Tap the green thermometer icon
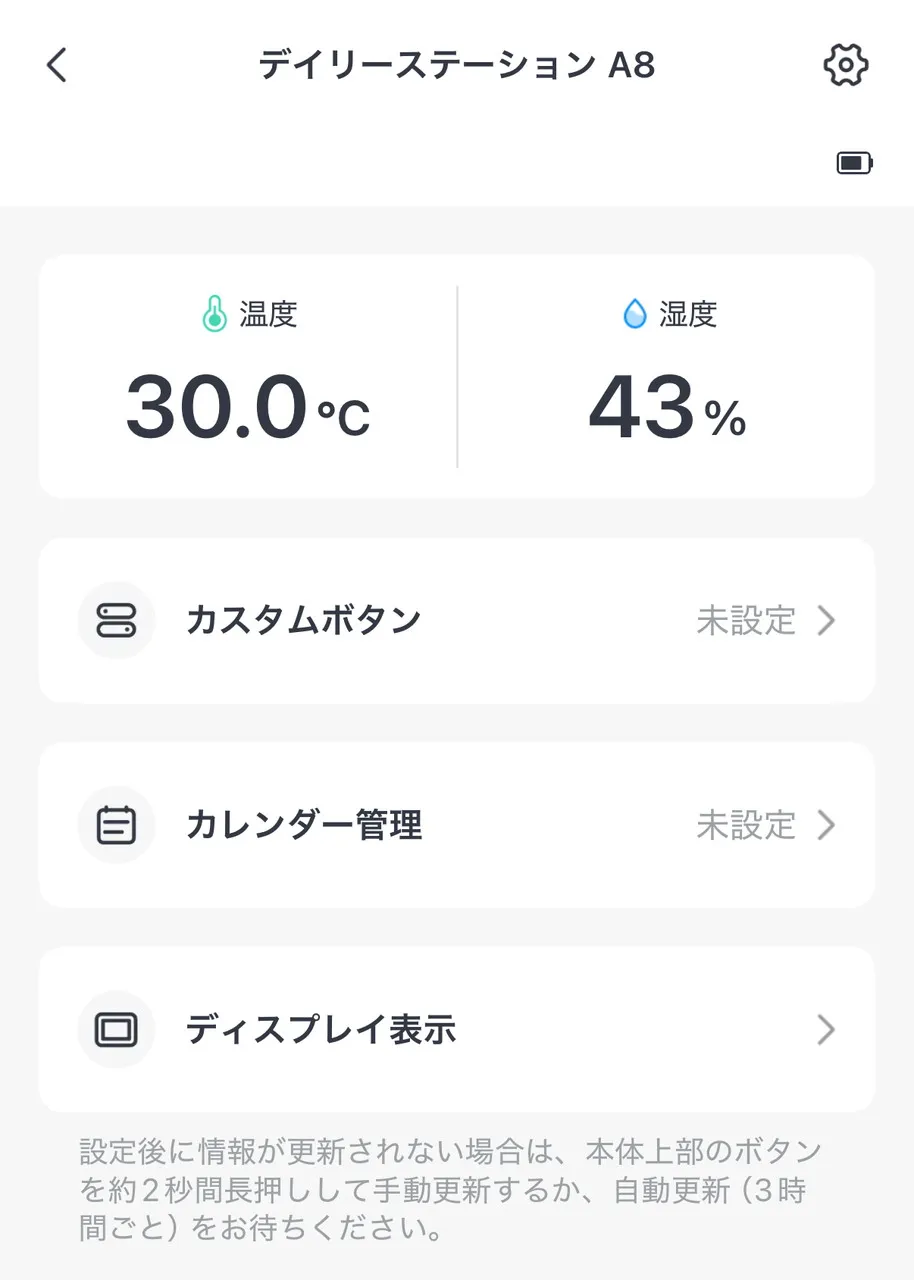 (214, 316)
